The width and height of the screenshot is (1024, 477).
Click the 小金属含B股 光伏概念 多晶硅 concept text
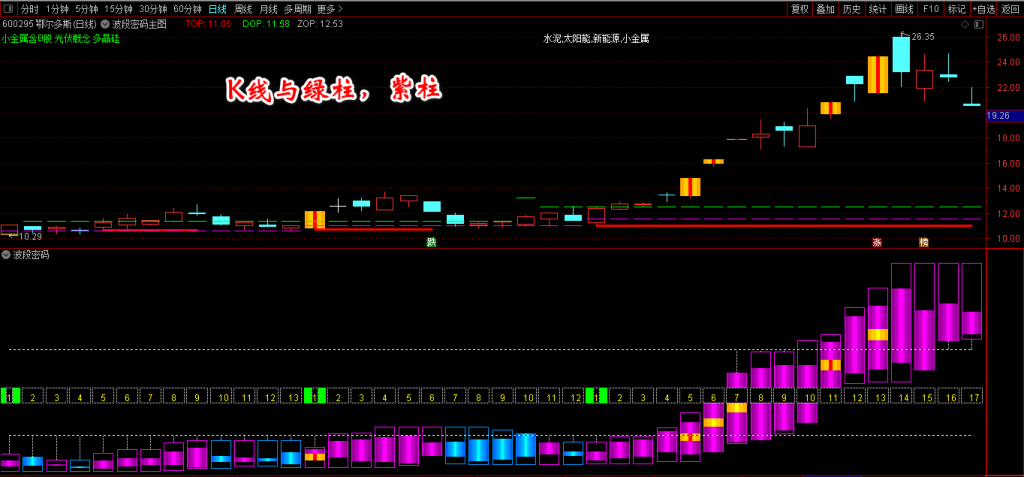coord(61,38)
